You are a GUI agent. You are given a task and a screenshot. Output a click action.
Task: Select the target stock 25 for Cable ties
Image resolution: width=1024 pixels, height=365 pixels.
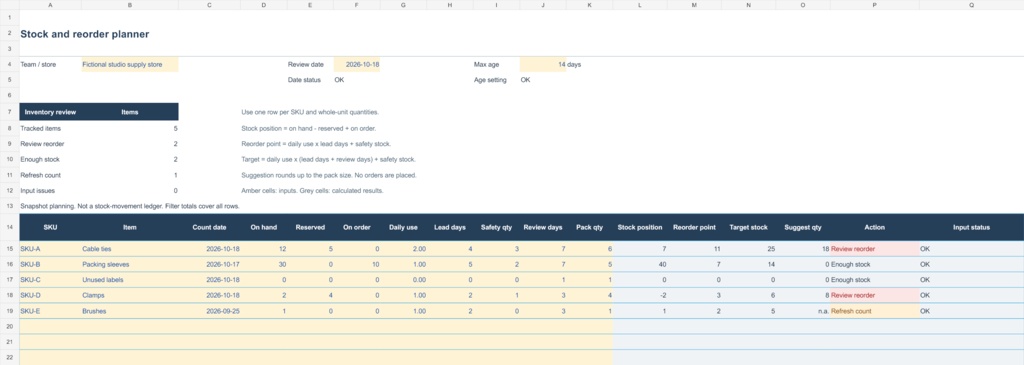point(748,249)
